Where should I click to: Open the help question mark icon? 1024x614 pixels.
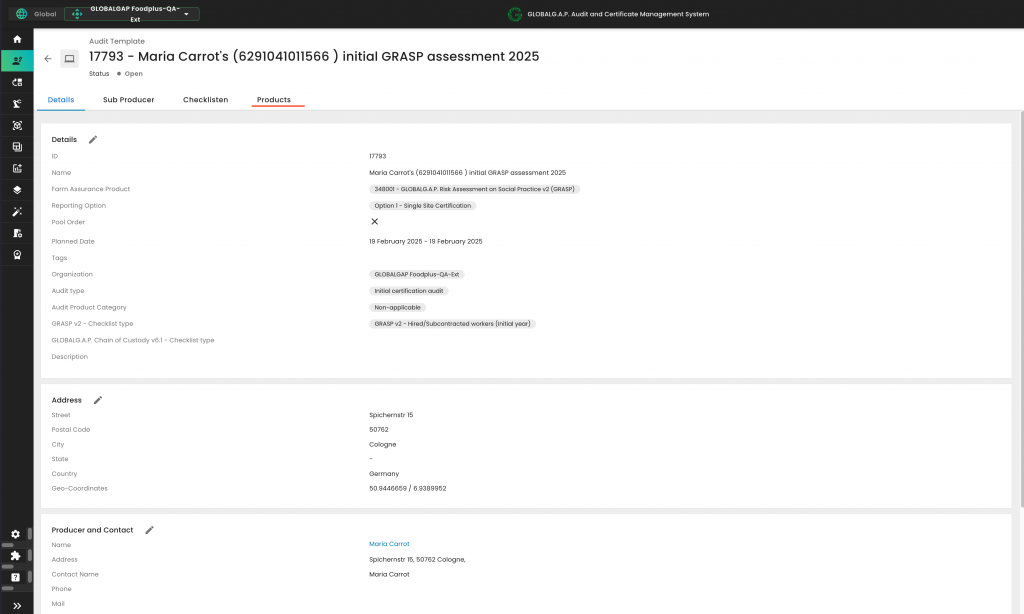click(x=16, y=577)
